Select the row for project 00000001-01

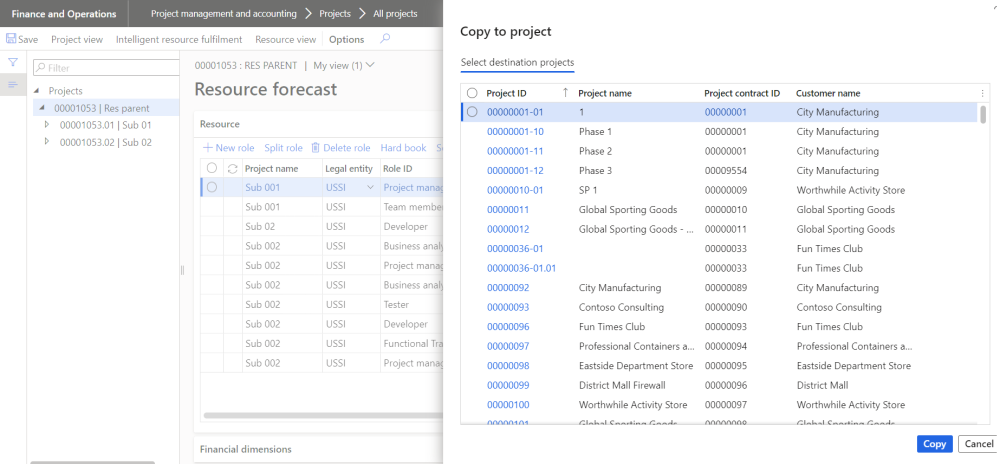472,112
